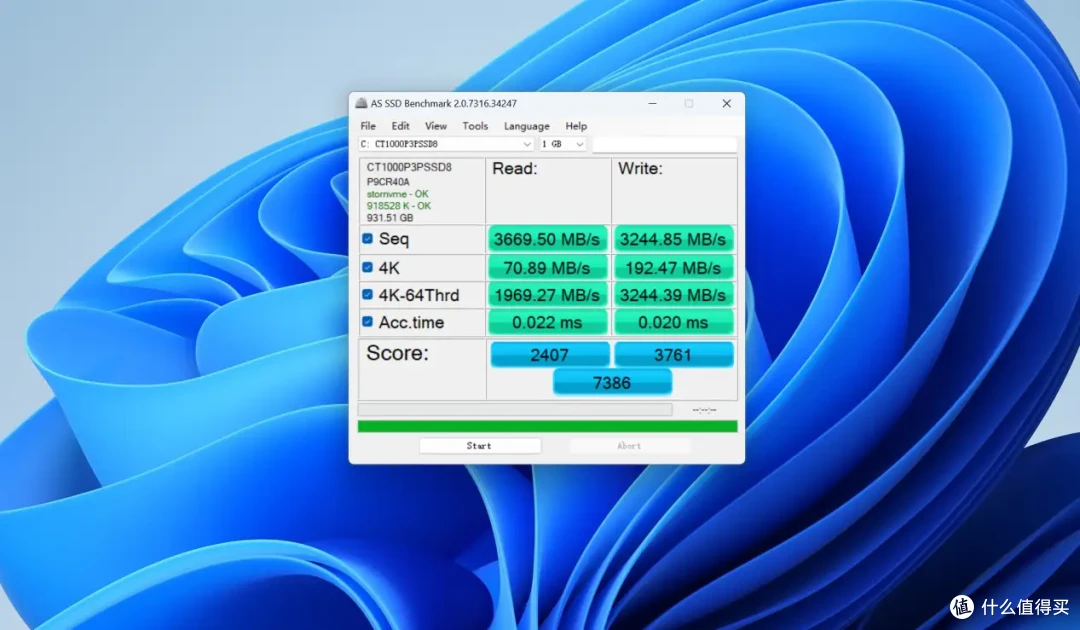Image resolution: width=1080 pixels, height=630 pixels.
Task: Click the total score 7386
Action: tap(612, 382)
